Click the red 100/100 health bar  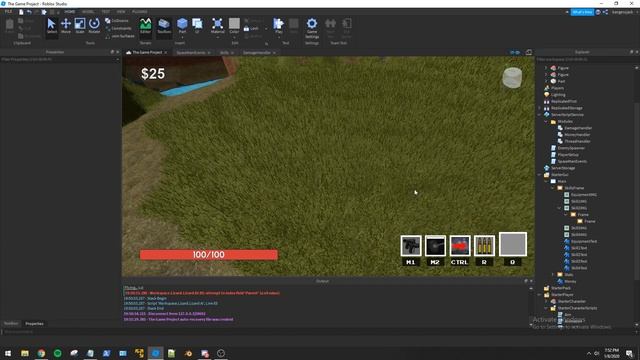click(209, 255)
